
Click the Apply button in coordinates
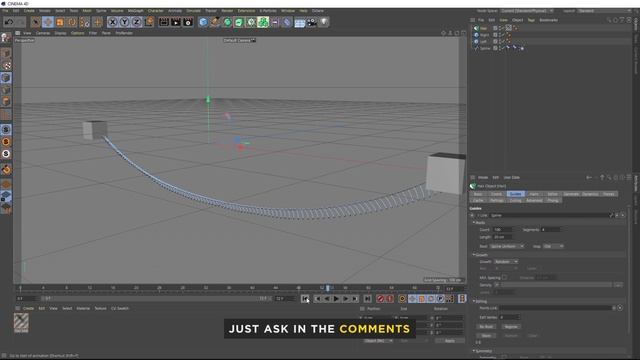[x=449, y=341]
